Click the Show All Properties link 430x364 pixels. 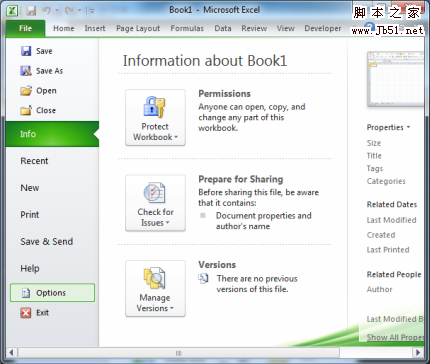[395, 337]
